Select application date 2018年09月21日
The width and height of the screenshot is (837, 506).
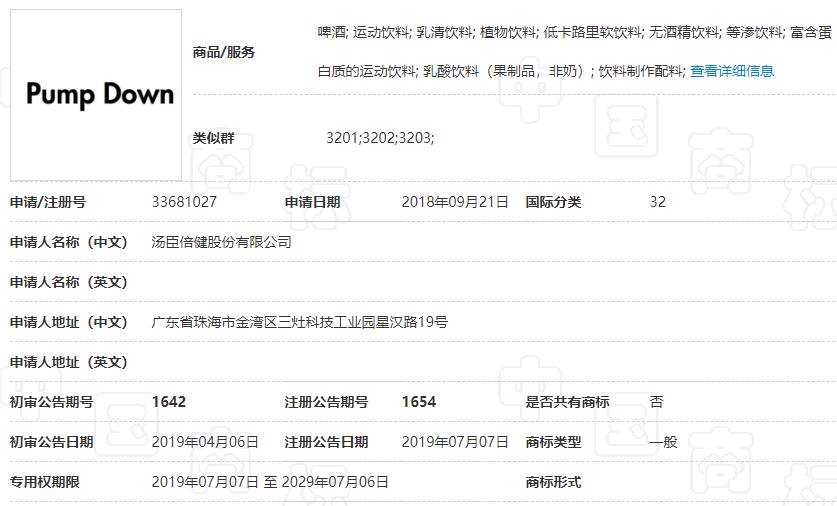coord(455,202)
